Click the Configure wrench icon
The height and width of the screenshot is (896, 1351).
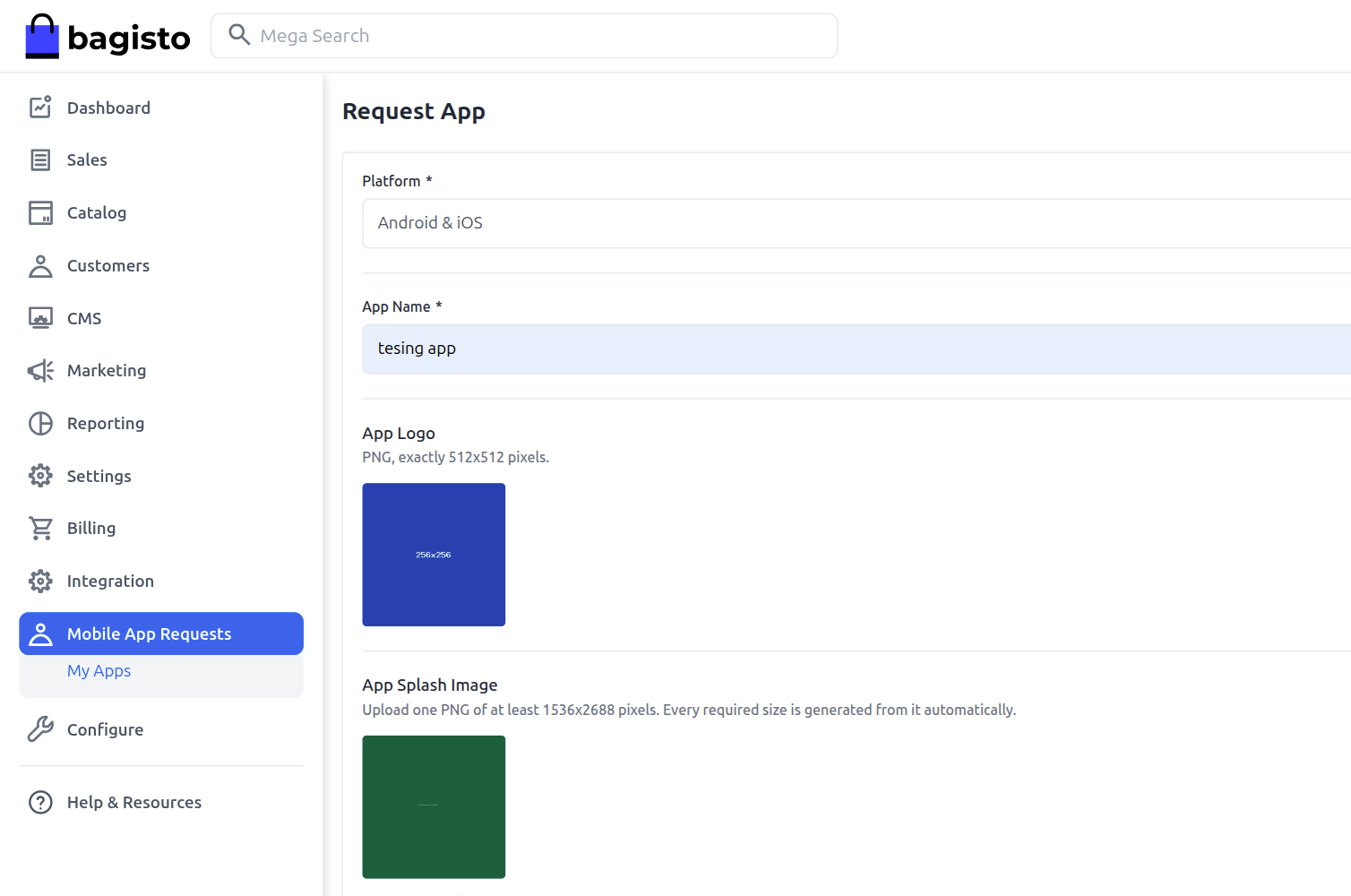pos(40,729)
